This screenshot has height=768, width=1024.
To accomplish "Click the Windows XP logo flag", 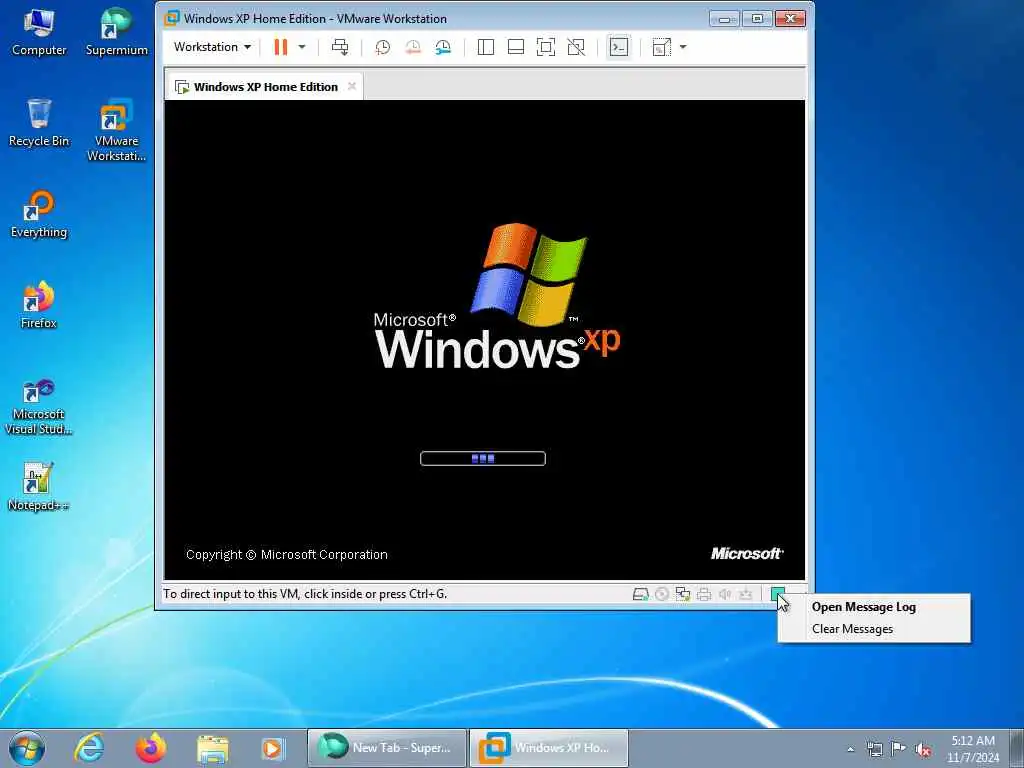I will point(529,274).
